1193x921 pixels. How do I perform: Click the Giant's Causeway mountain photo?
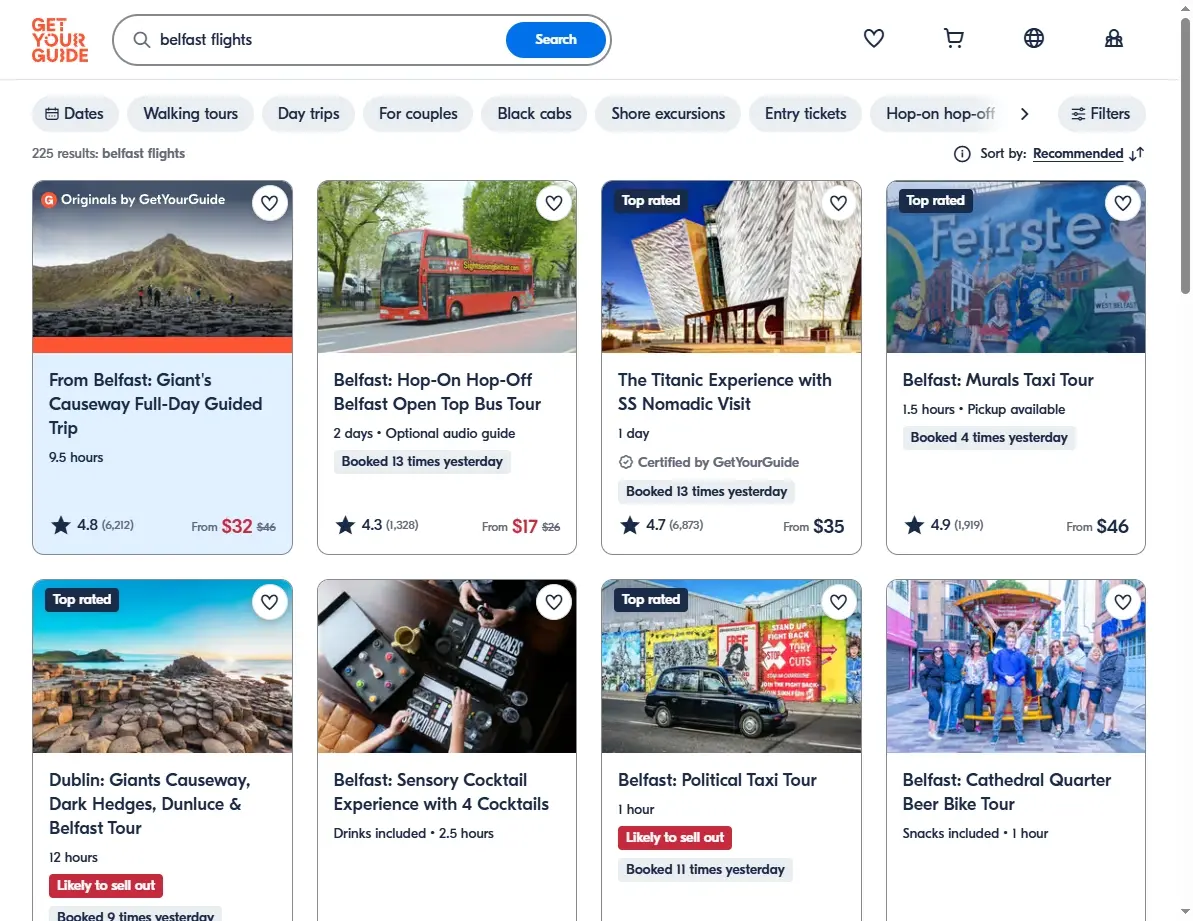coord(162,266)
